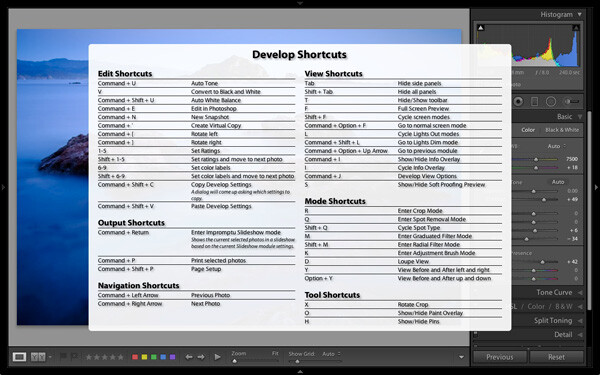The image size is (600, 375).
Task: Click the Previous settings button
Action: [499, 357]
